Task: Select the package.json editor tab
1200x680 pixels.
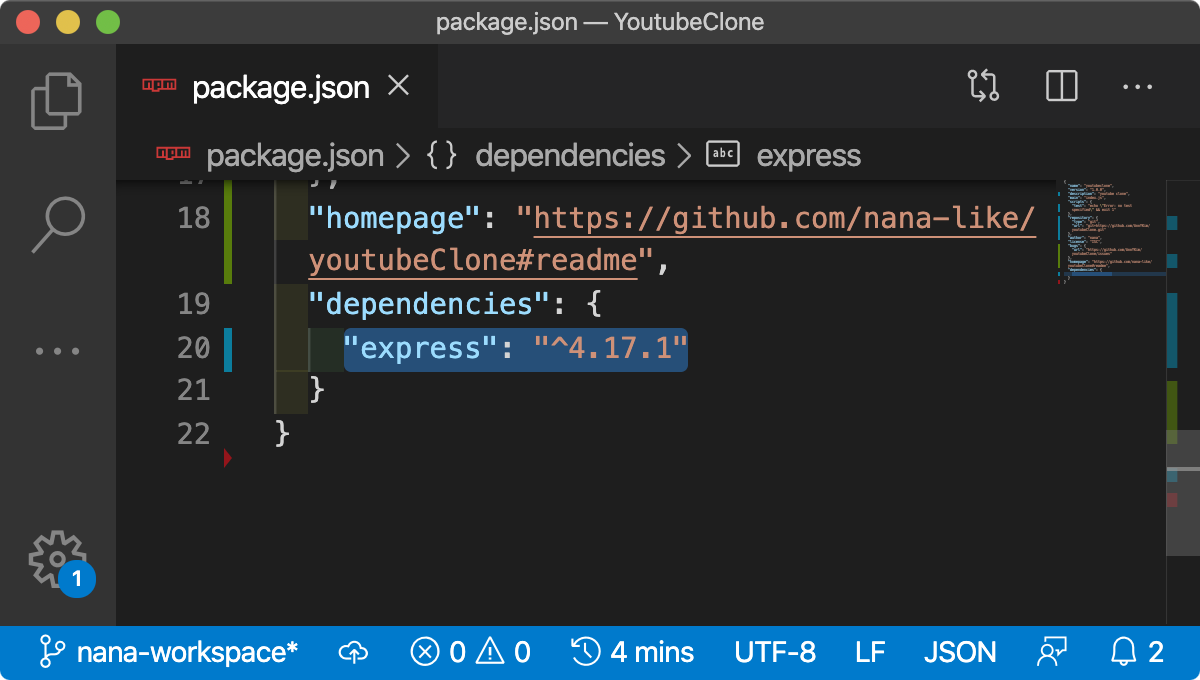Action: (277, 87)
